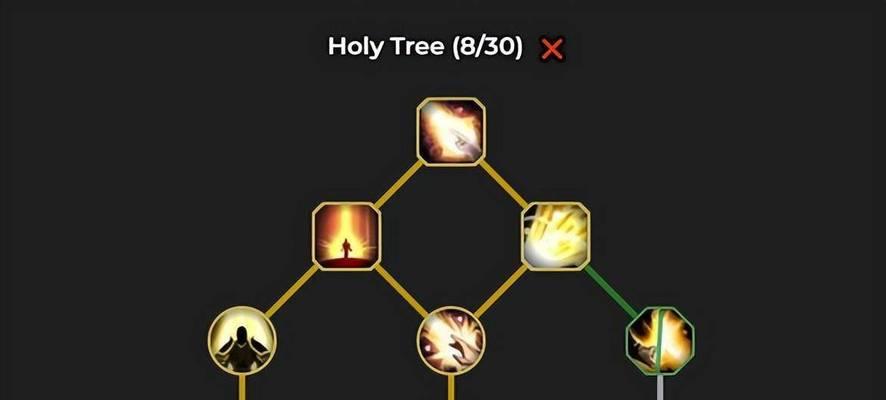Reset Holy Tree using the red X
Image resolution: width=886 pixels, height=400 pixels.
click(x=552, y=49)
